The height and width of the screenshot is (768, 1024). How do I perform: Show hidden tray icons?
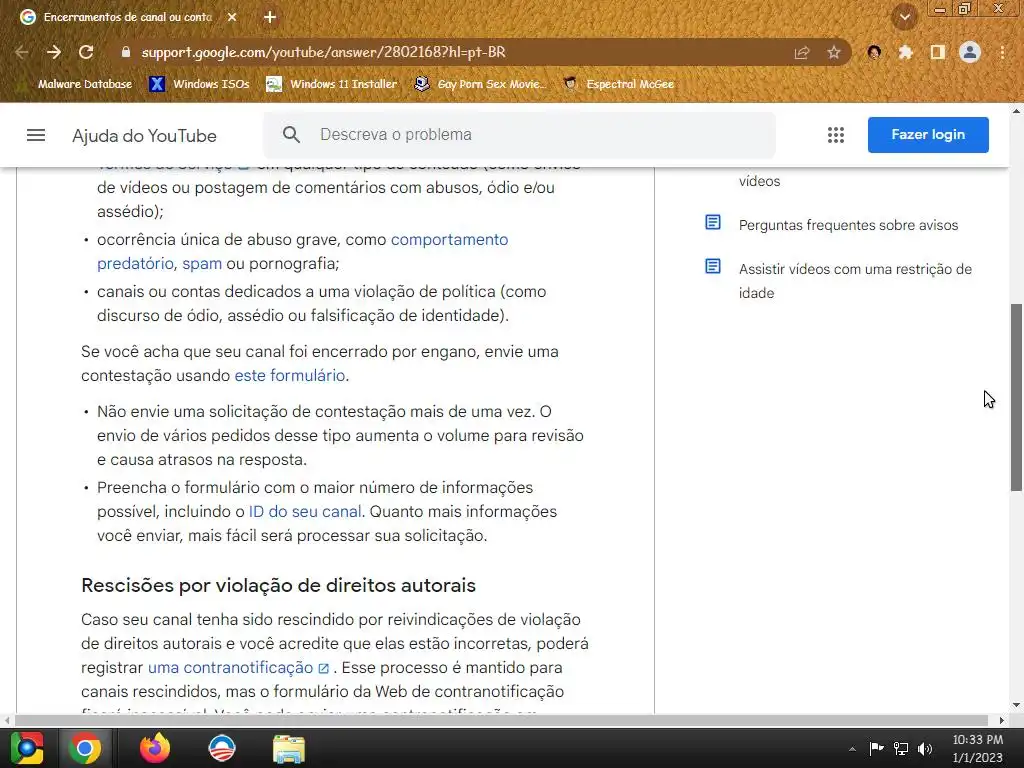point(852,749)
